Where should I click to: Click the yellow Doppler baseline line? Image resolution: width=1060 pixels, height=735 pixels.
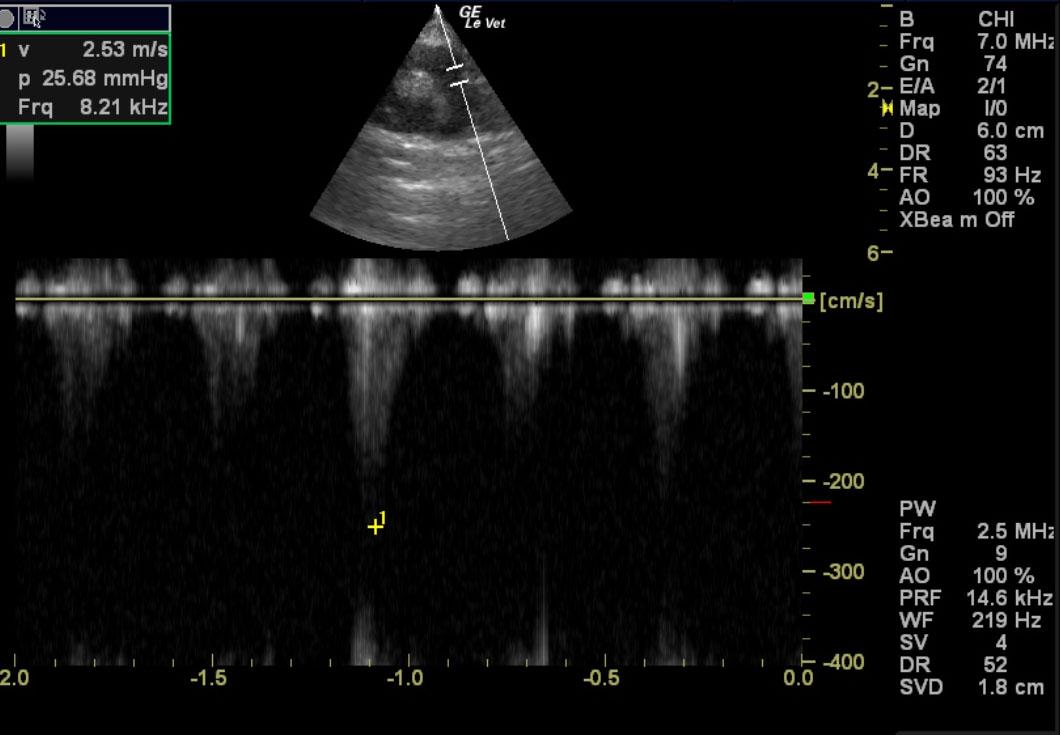(400, 298)
